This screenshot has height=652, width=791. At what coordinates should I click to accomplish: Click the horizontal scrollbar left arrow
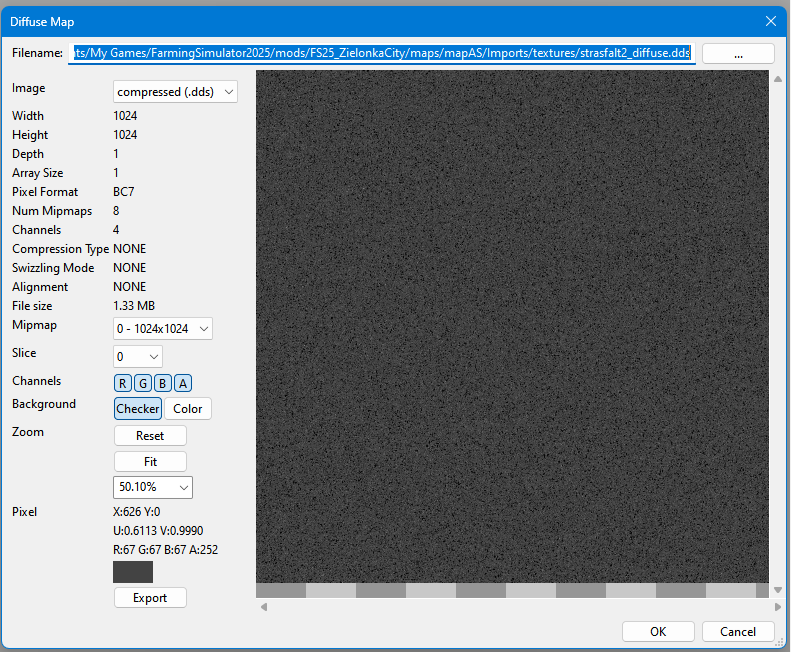point(264,607)
